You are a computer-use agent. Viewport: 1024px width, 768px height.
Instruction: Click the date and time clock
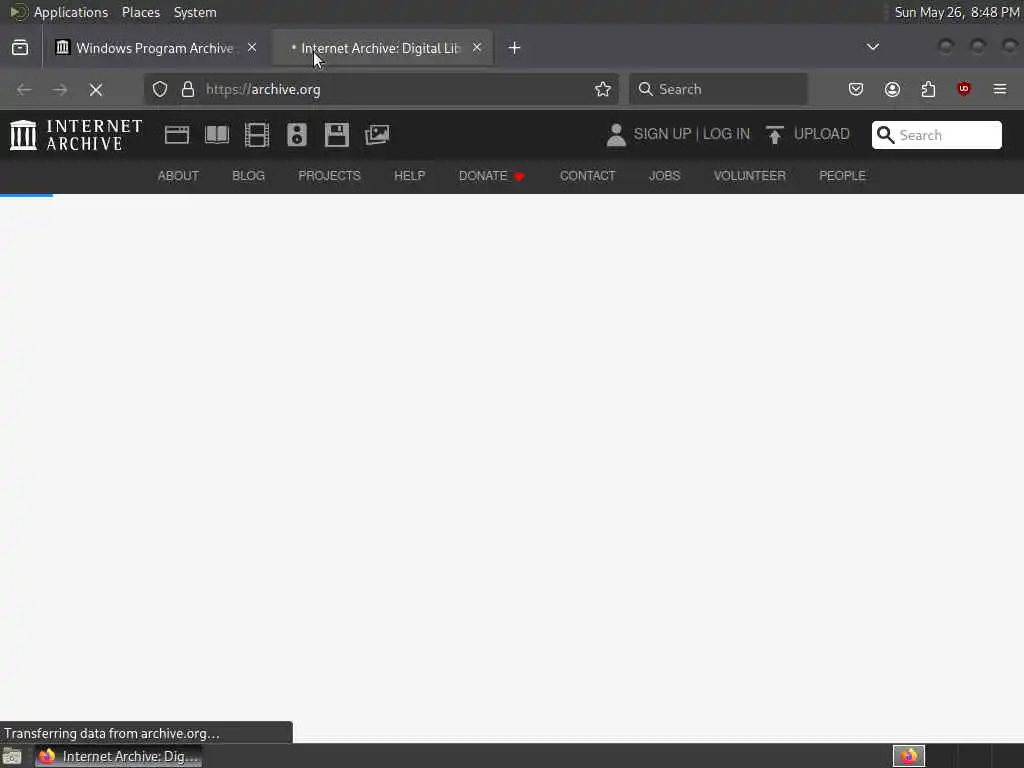(957, 12)
